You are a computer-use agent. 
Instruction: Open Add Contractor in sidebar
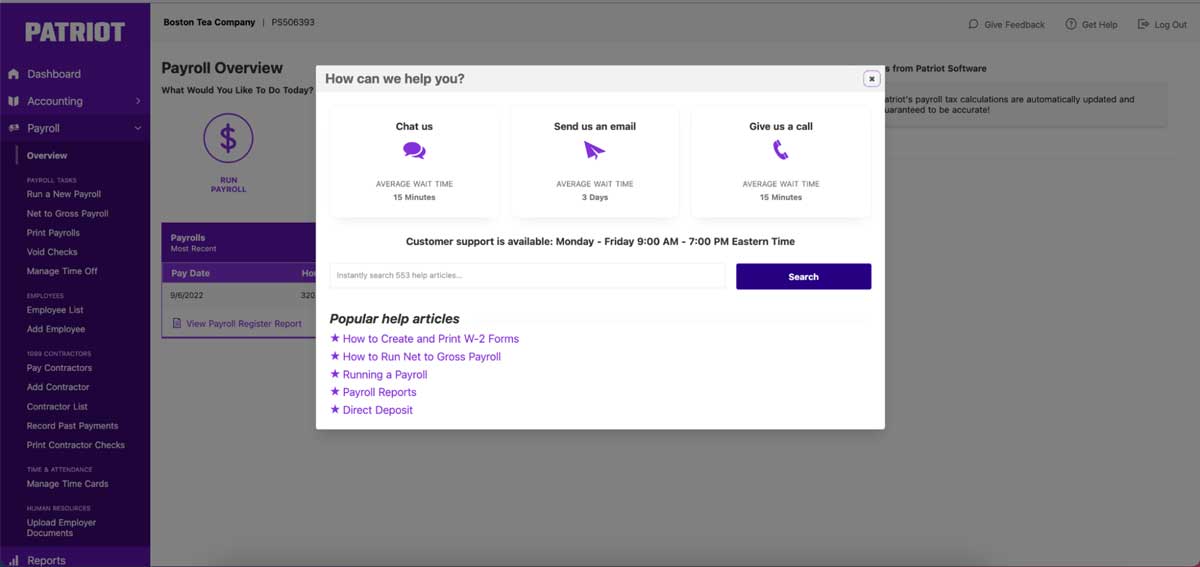(x=58, y=387)
